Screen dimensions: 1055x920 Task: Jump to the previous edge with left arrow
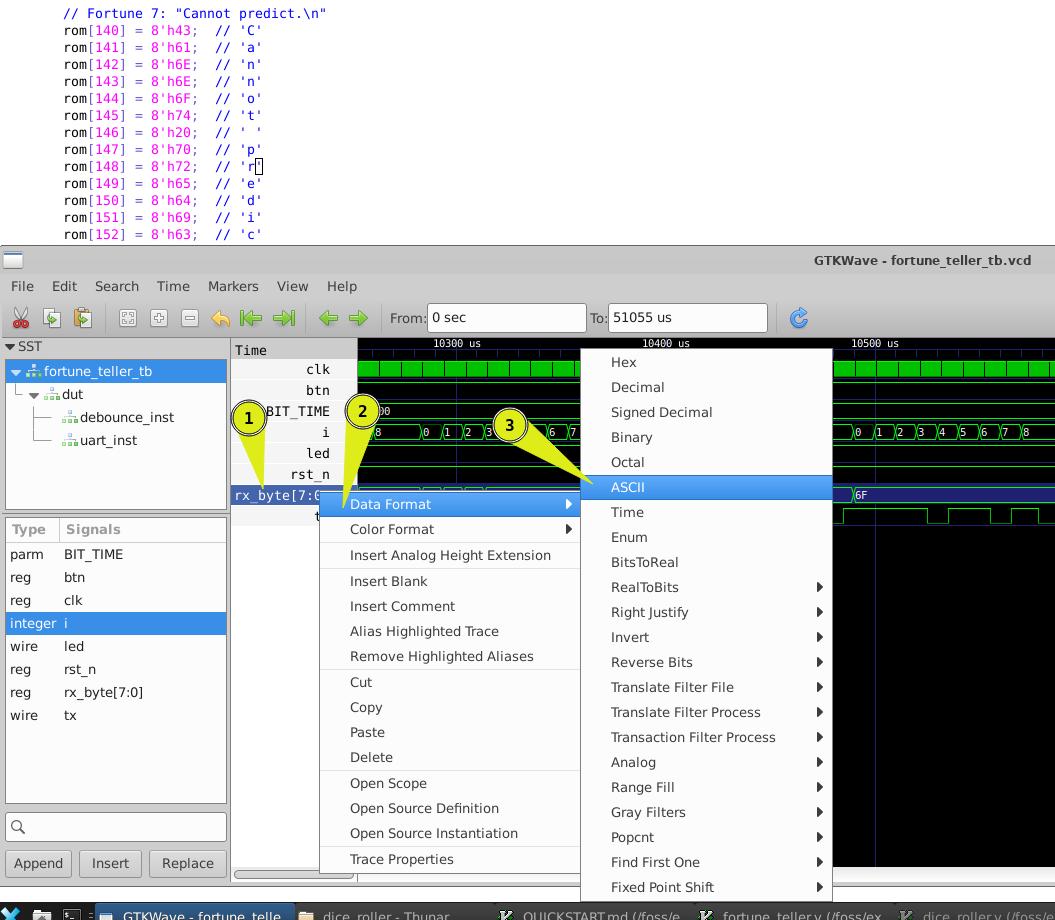[328, 318]
